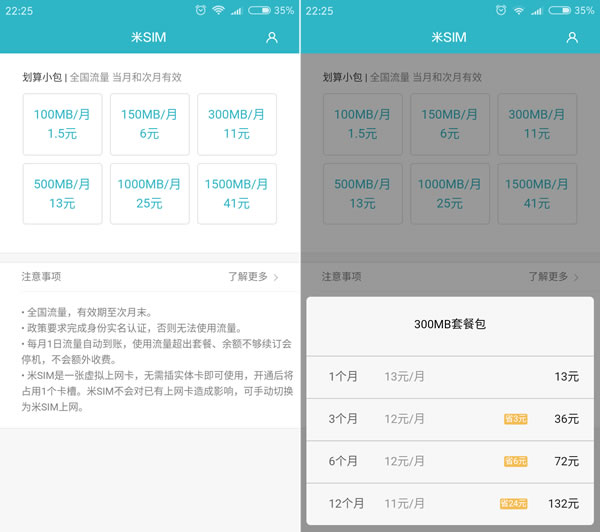Click the dimmed 了解更多 link behind dialog
The height and width of the screenshot is (532, 600).
point(548,276)
